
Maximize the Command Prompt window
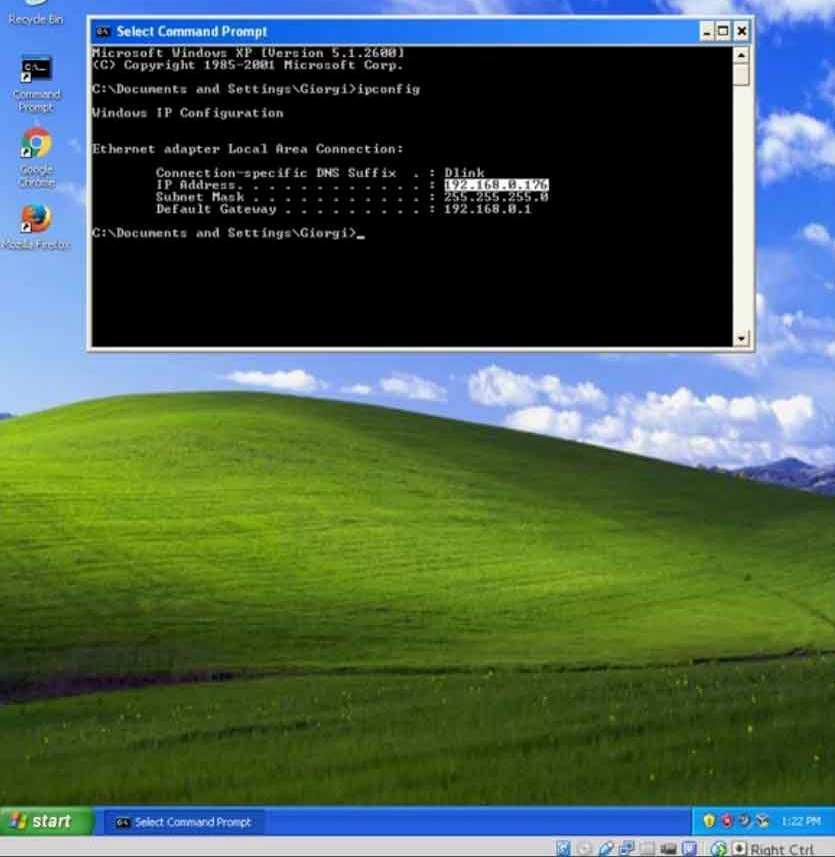tap(723, 32)
